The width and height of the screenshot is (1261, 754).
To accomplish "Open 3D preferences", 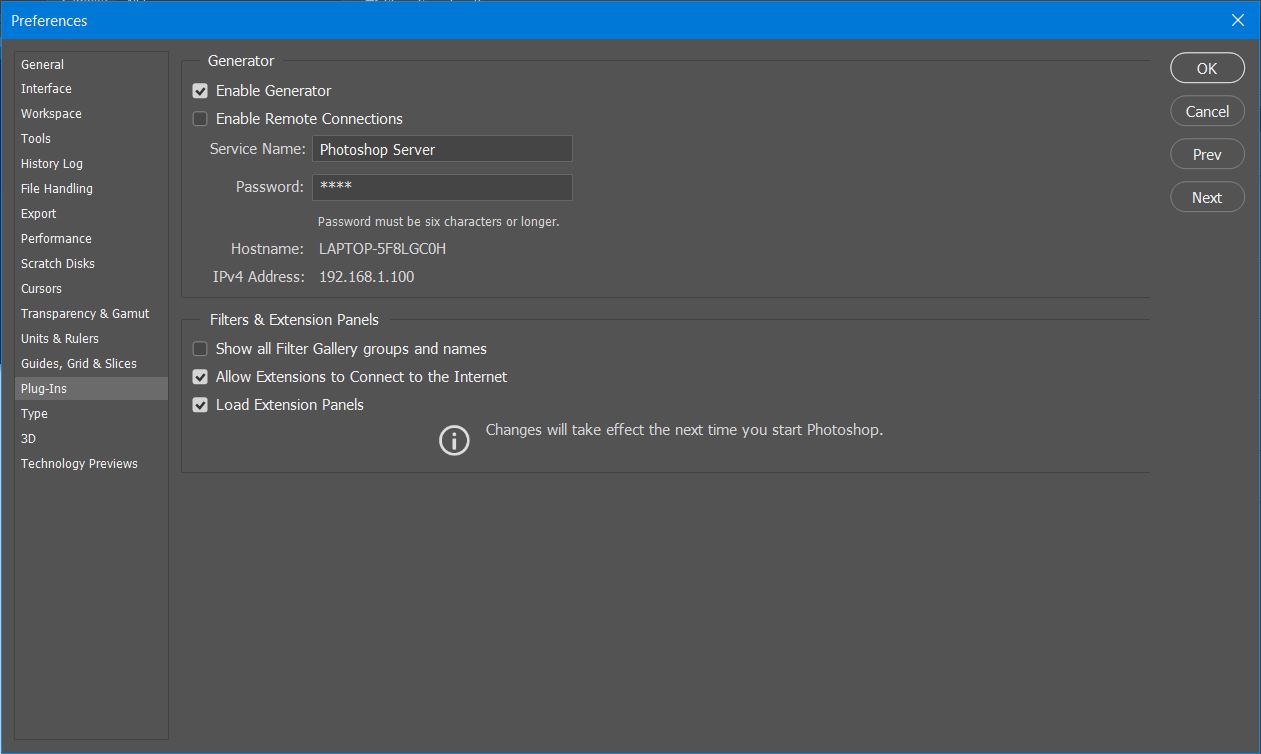I will point(91,439).
